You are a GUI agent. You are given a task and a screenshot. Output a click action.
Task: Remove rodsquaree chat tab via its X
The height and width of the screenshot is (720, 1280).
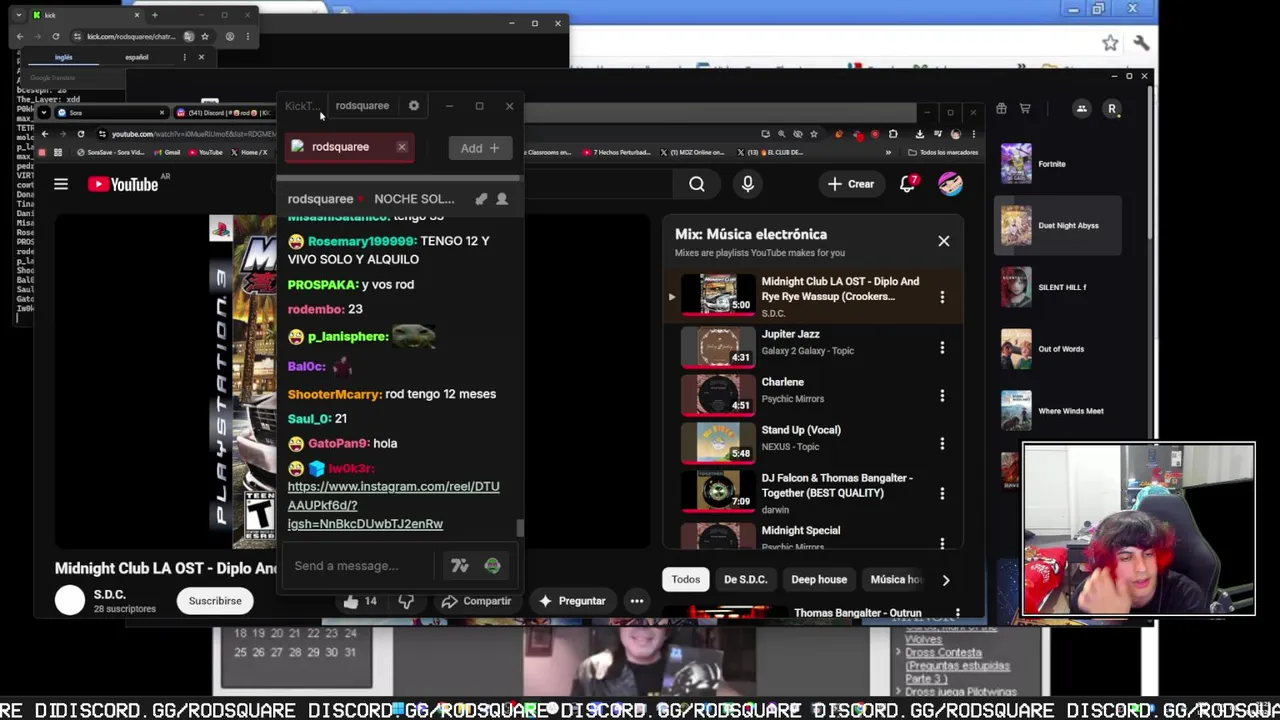pyautogui.click(x=401, y=147)
